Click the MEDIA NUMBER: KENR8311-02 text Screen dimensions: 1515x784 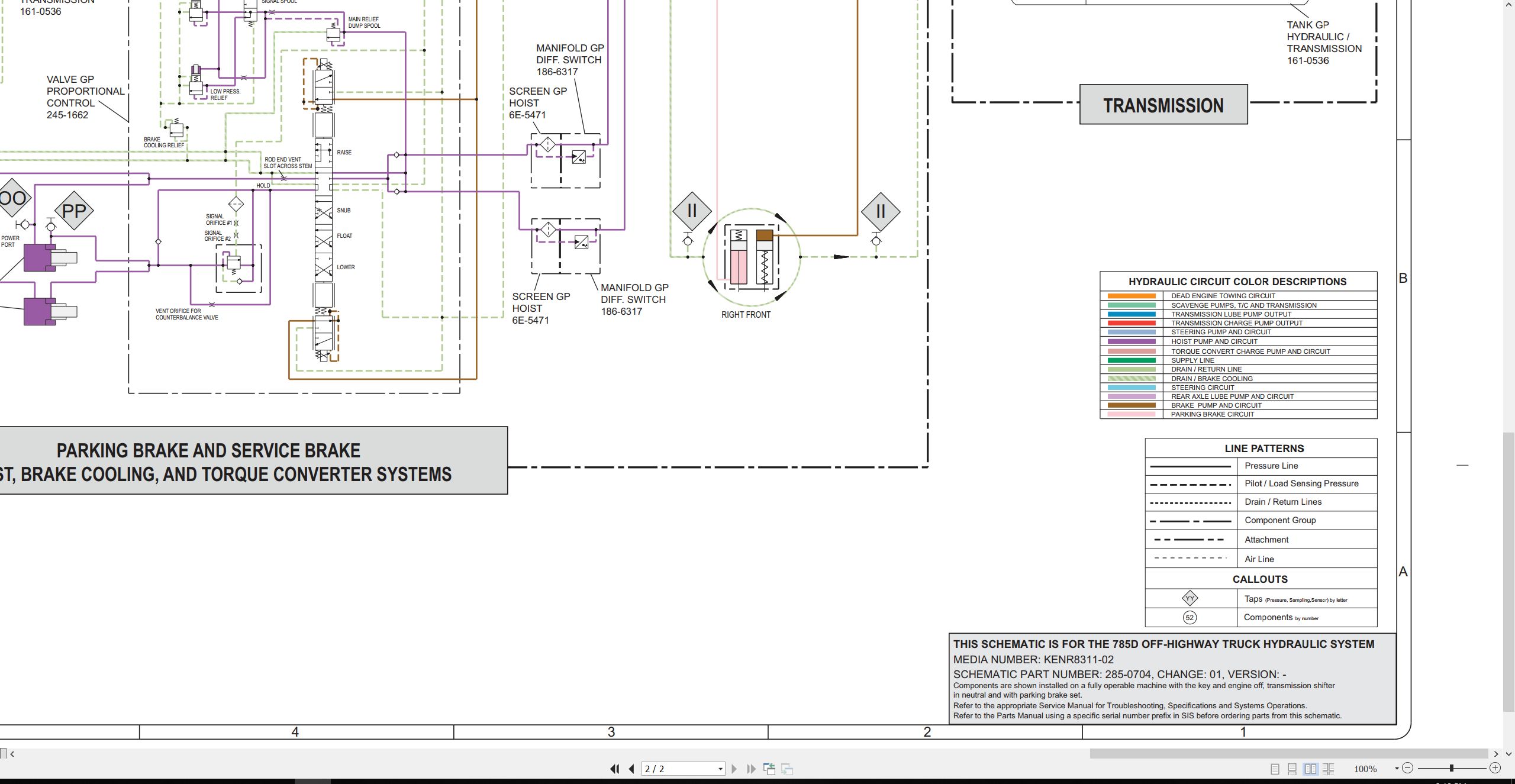coord(1033,659)
